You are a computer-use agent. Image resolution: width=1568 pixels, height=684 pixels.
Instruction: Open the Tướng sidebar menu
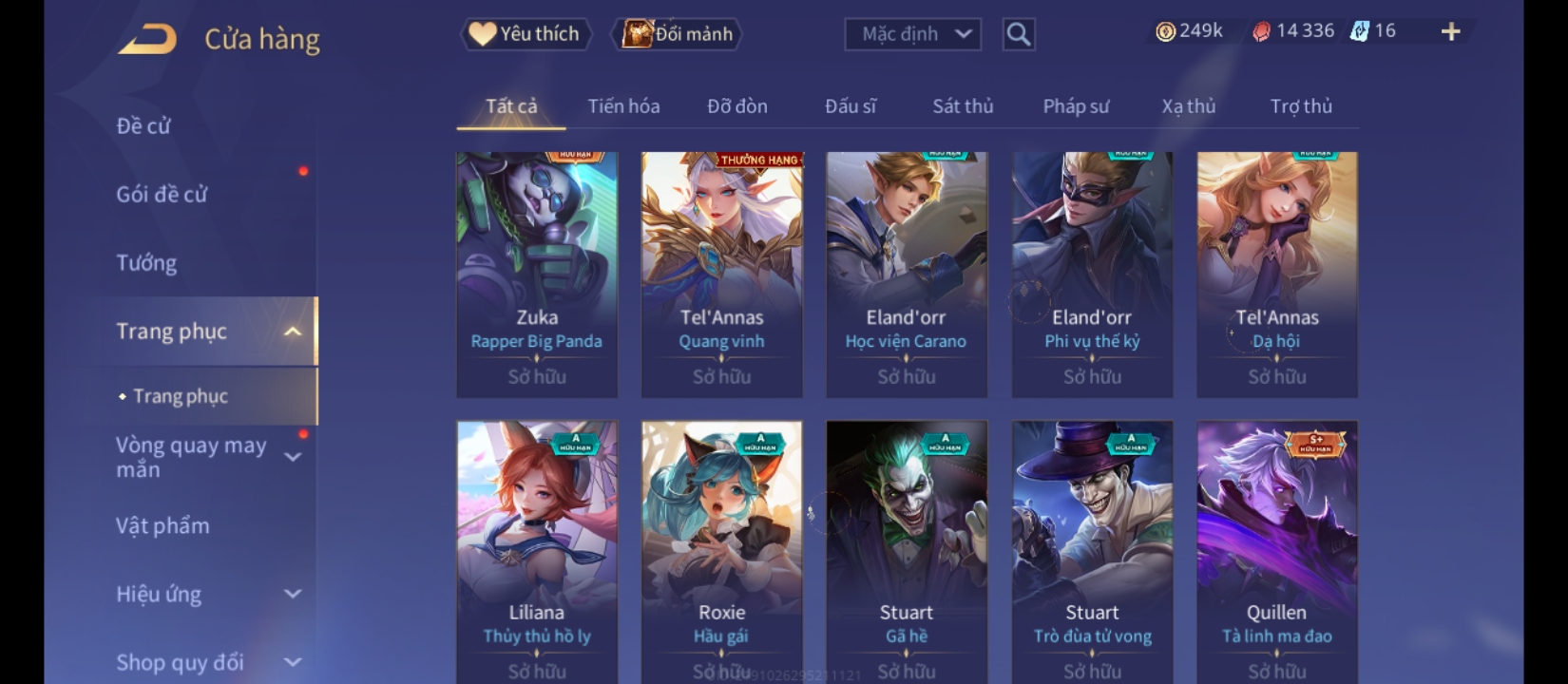click(x=146, y=263)
